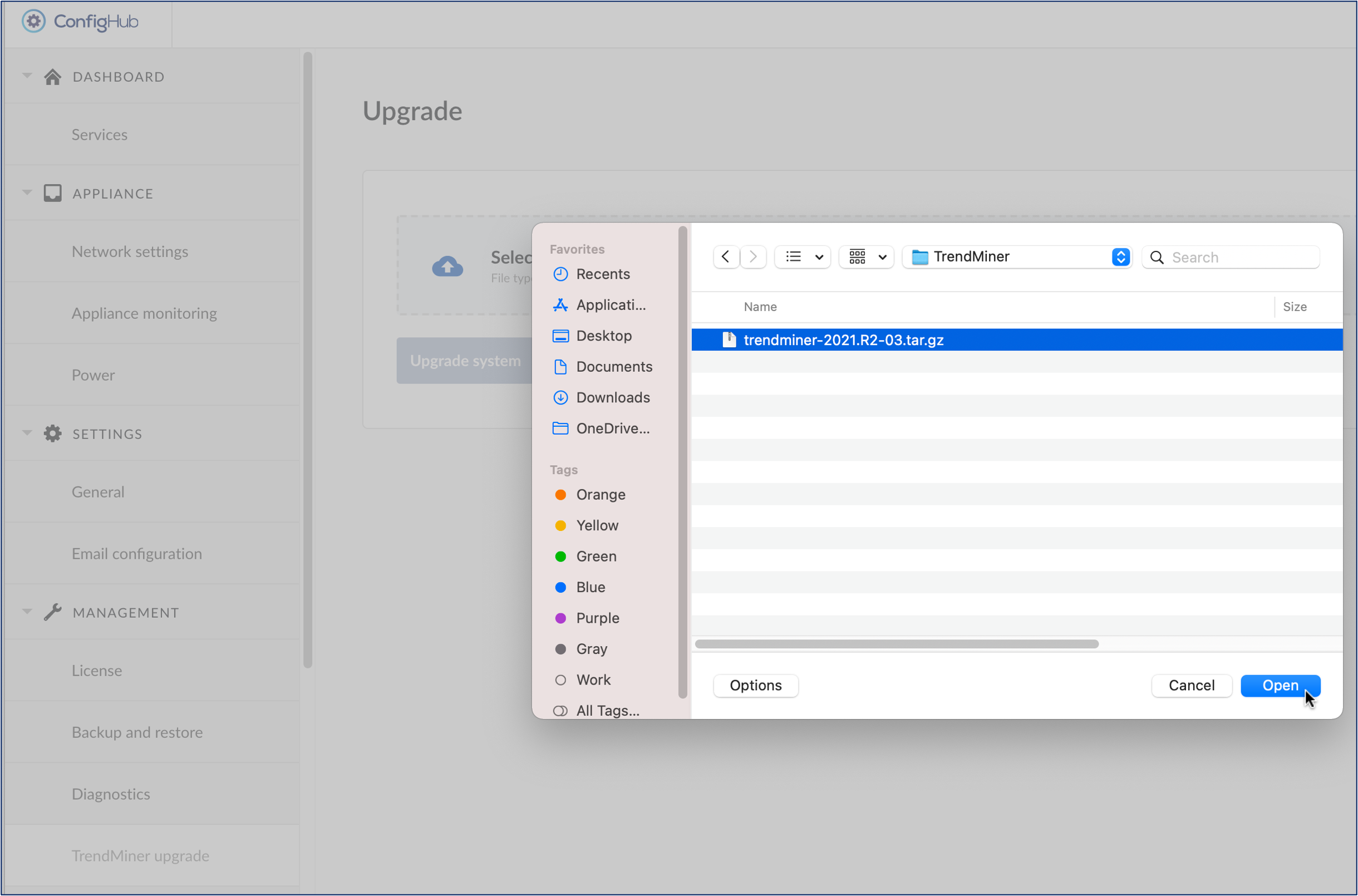Collapse the Dashboard section arrow

pyautogui.click(x=27, y=76)
